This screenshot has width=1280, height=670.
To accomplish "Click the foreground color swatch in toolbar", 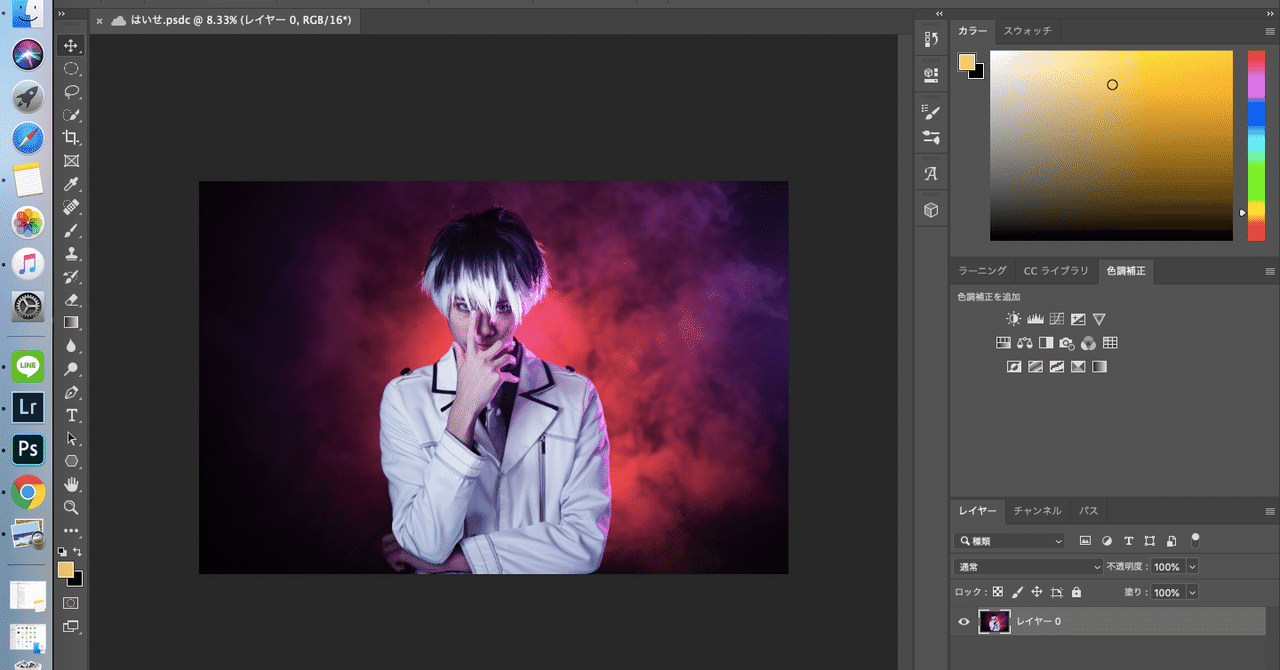I will [66, 570].
